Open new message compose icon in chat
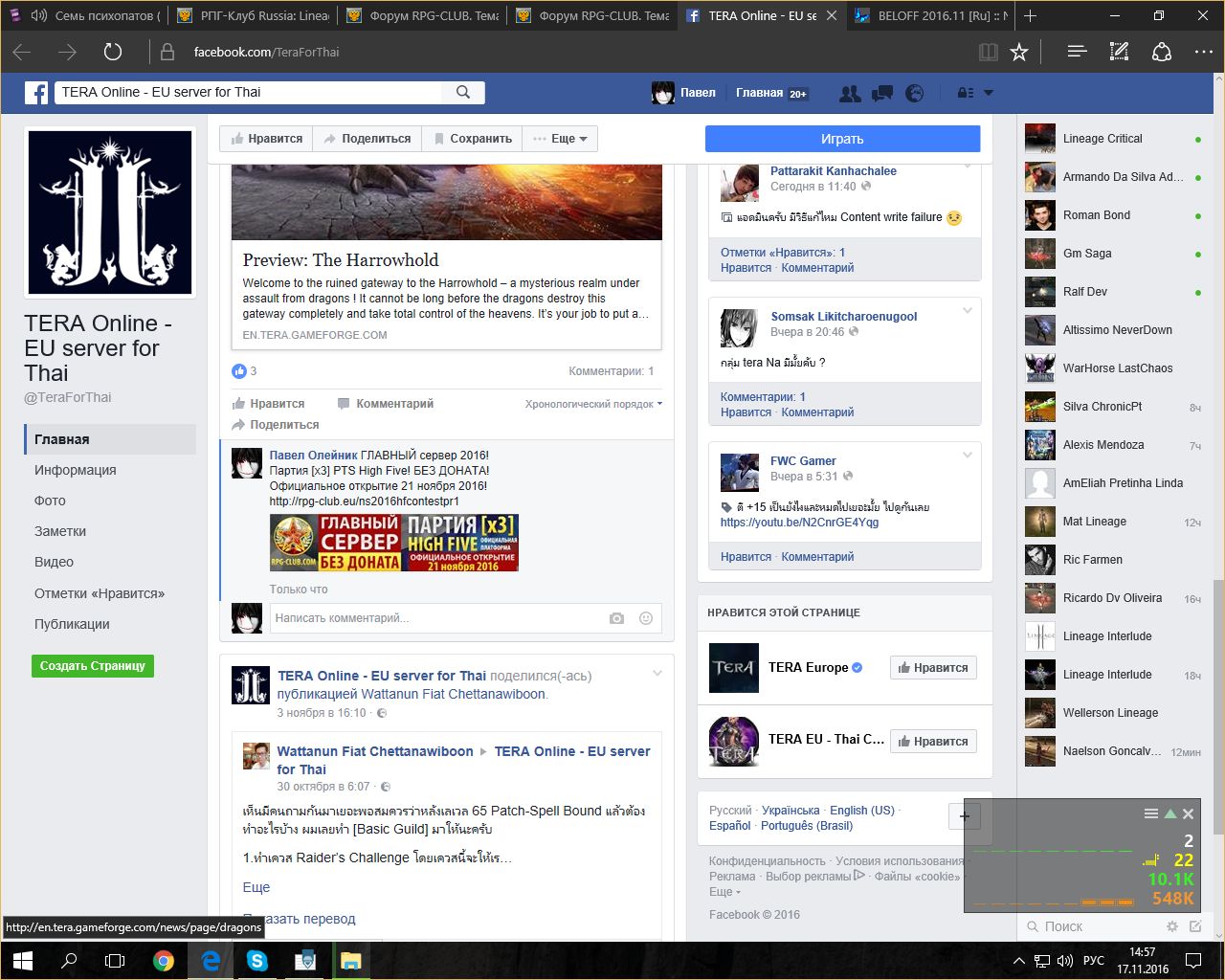The height and width of the screenshot is (980, 1225). point(1195,926)
